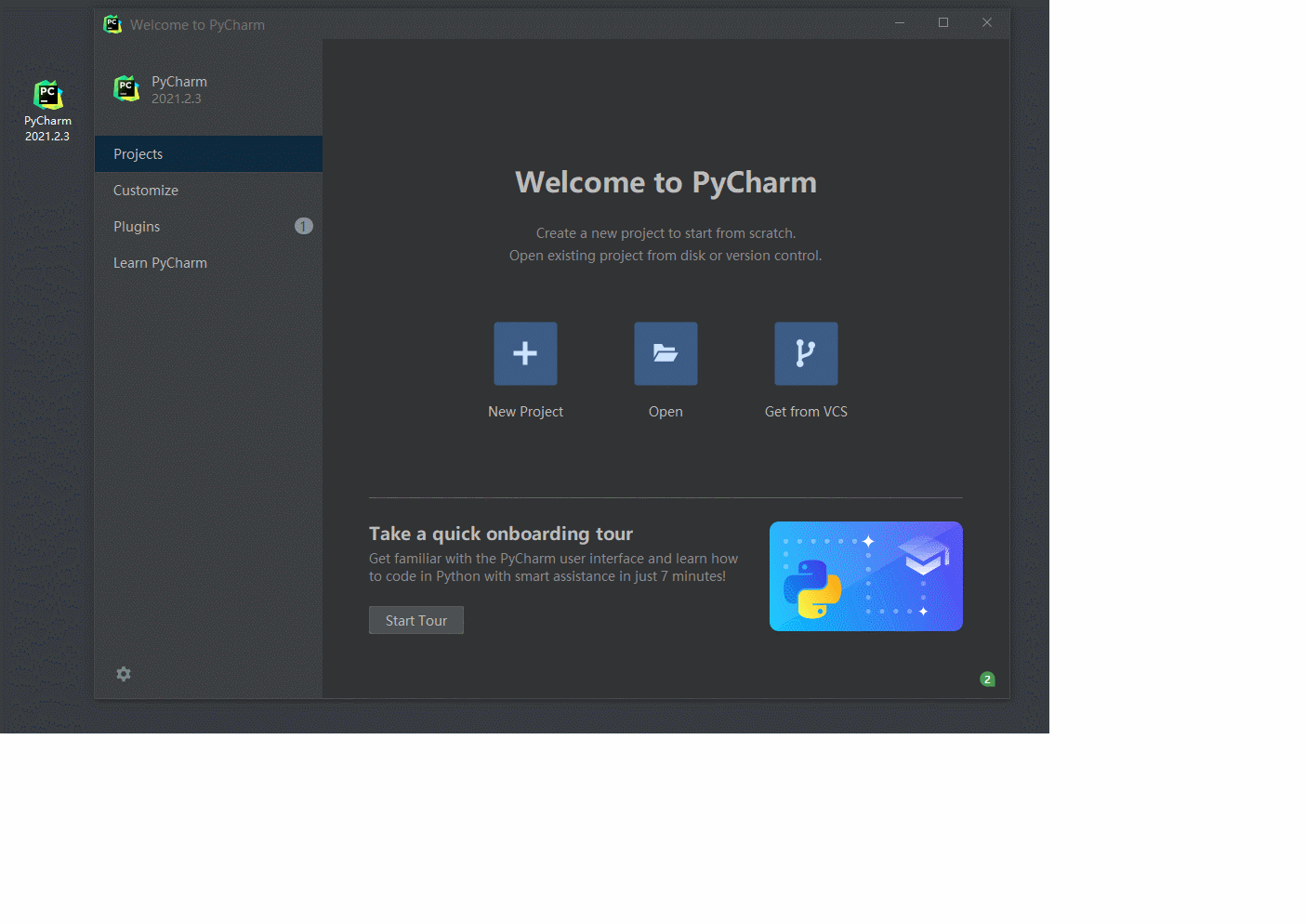Click the Open label under folder icon

click(x=666, y=412)
